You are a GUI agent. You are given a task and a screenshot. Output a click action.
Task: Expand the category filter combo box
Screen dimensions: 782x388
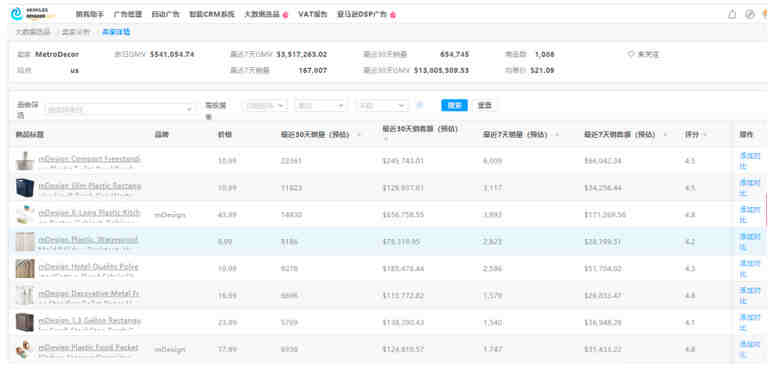coord(120,109)
